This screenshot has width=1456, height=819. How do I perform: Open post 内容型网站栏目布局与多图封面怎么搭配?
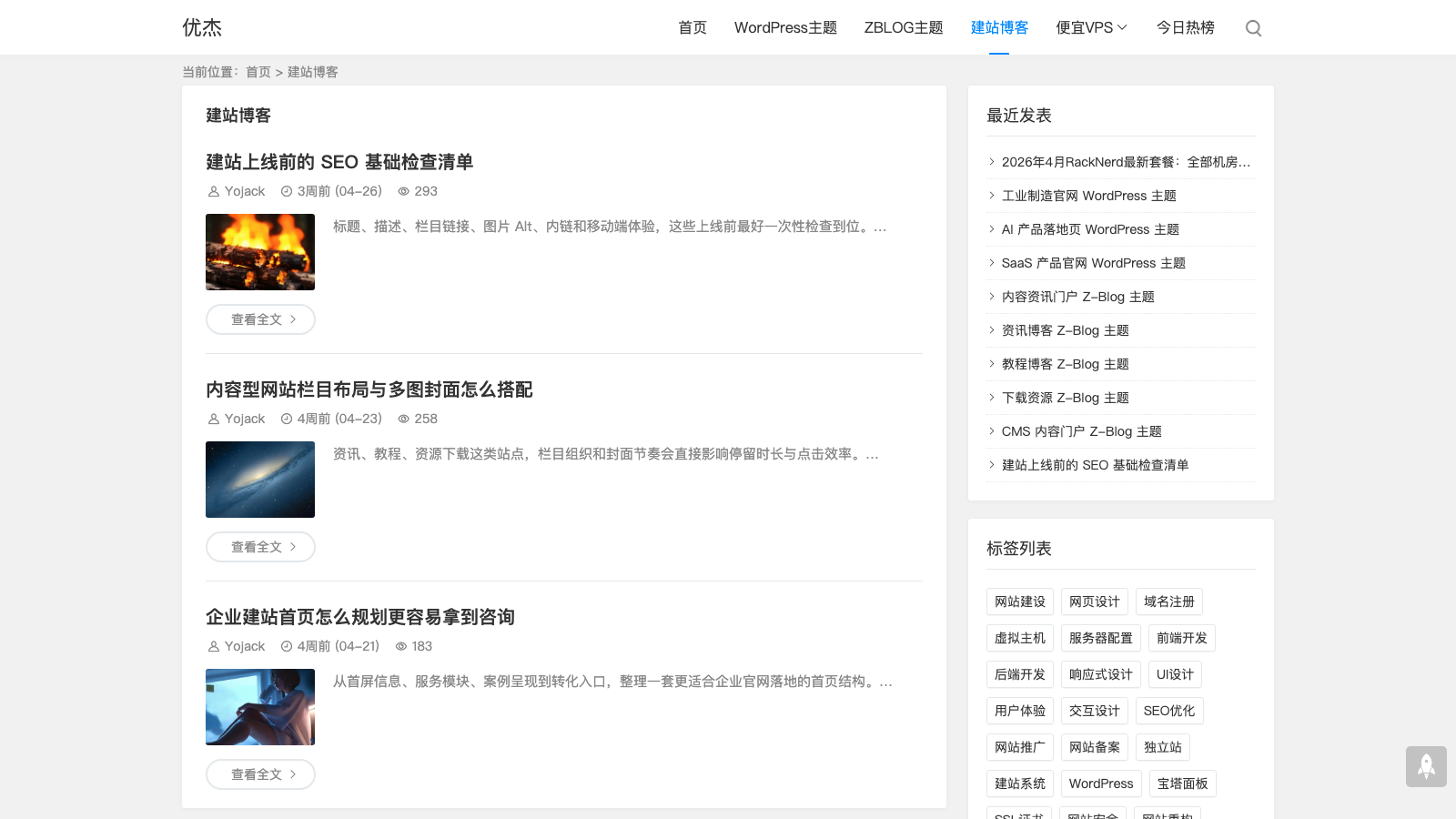(369, 389)
